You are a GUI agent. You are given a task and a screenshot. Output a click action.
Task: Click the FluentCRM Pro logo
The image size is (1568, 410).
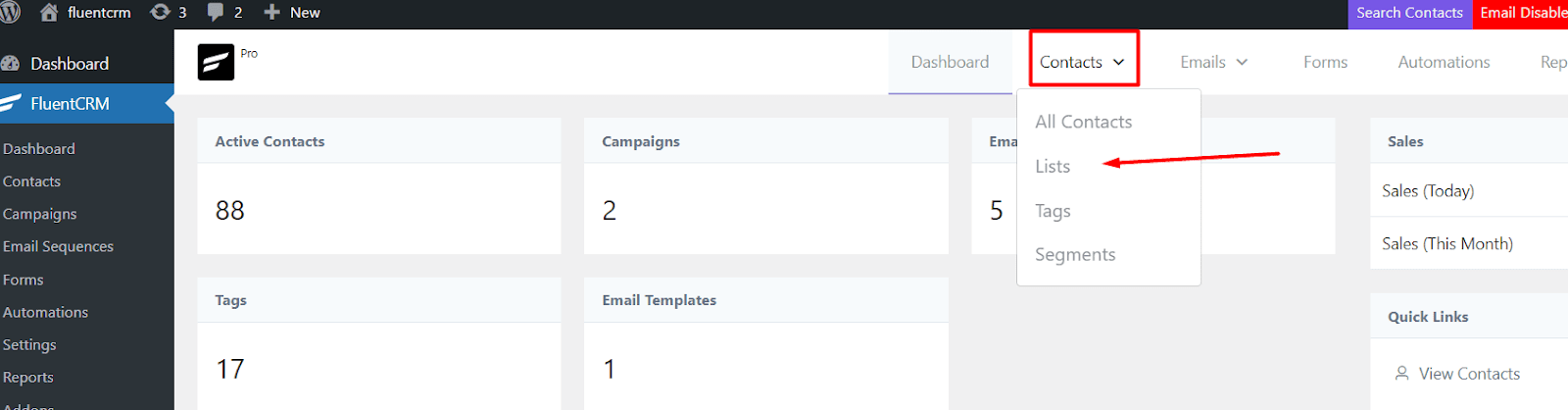pos(216,62)
